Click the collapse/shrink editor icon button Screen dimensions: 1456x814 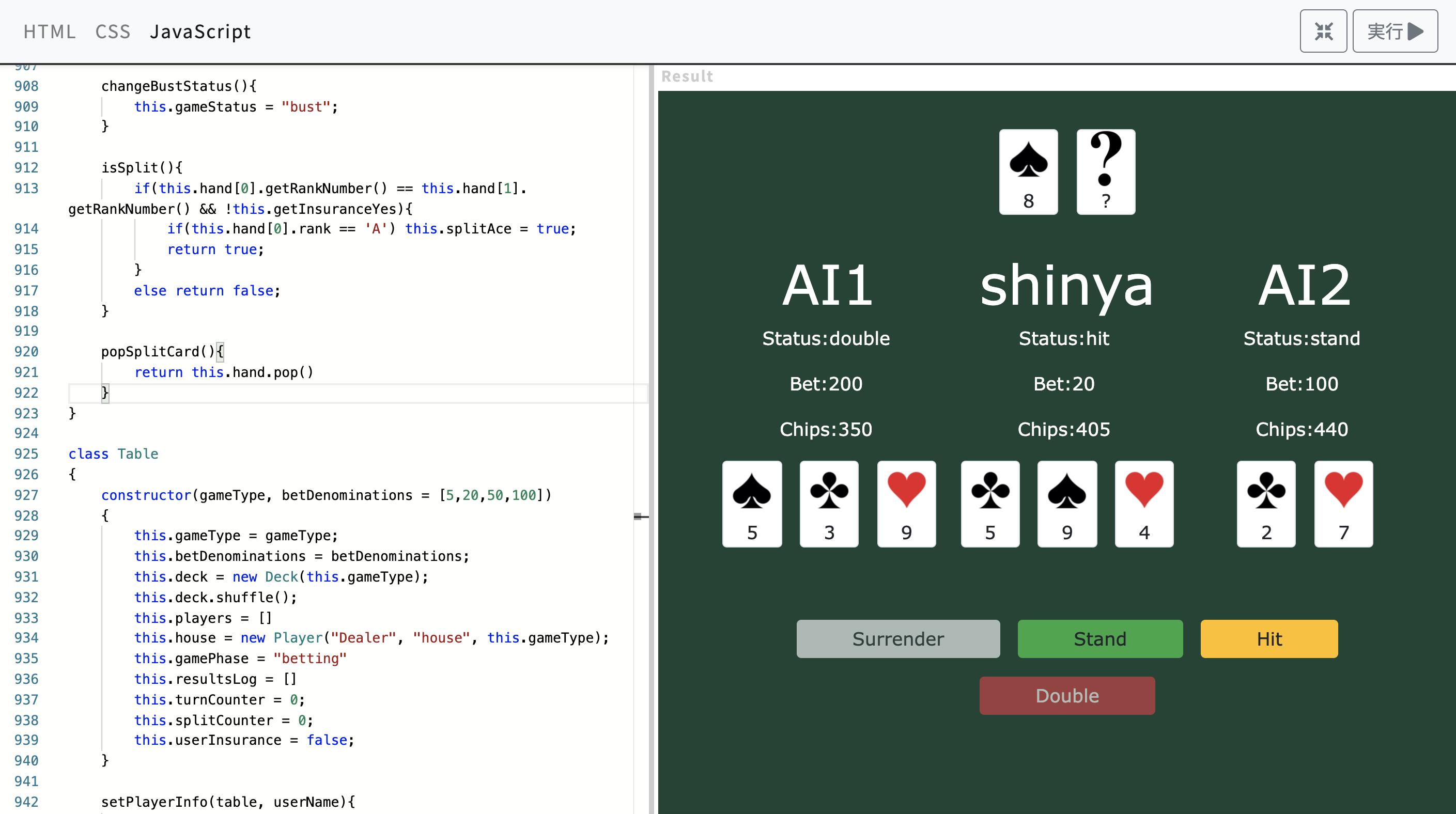pyautogui.click(x=1323, y=31)
